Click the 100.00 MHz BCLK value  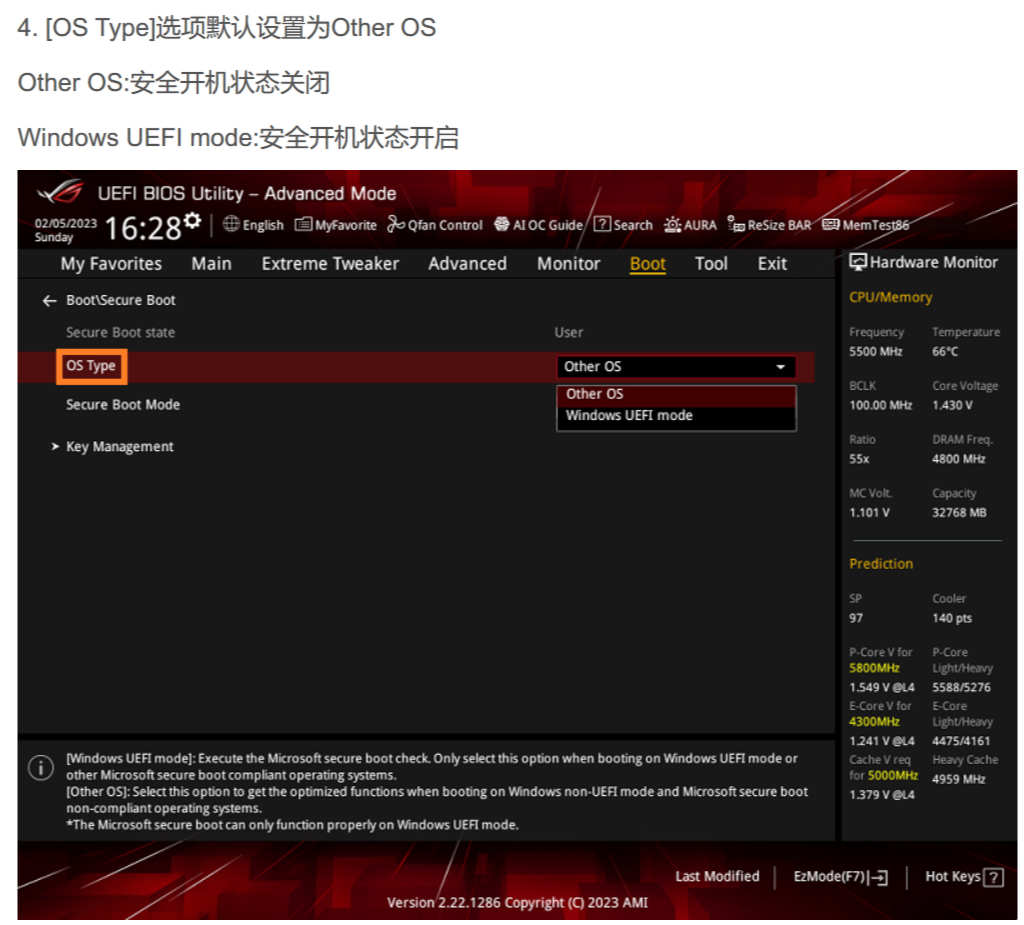tap(880, 405)
